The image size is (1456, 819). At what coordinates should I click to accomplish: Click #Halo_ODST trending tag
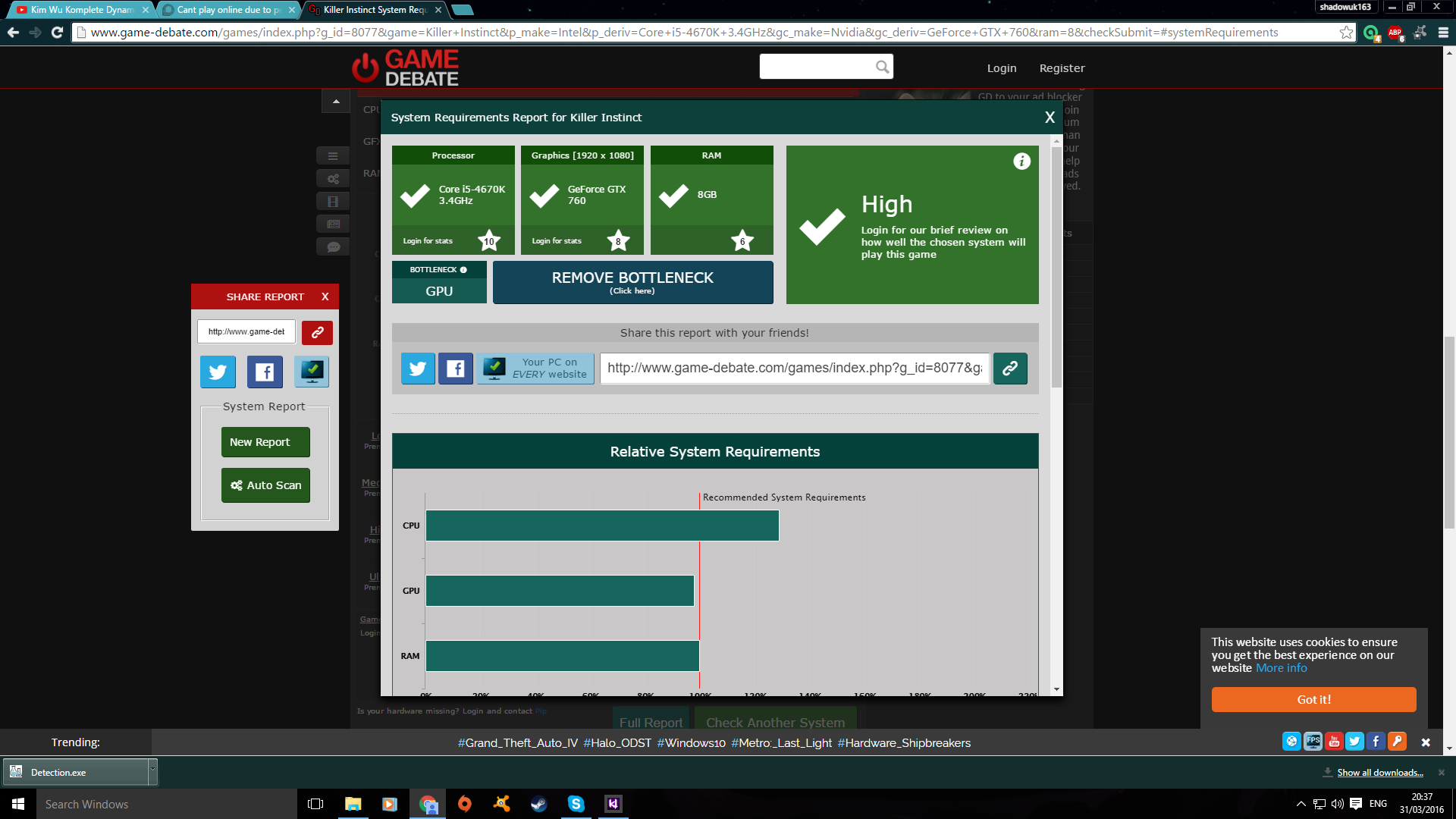tap(617, 743)
